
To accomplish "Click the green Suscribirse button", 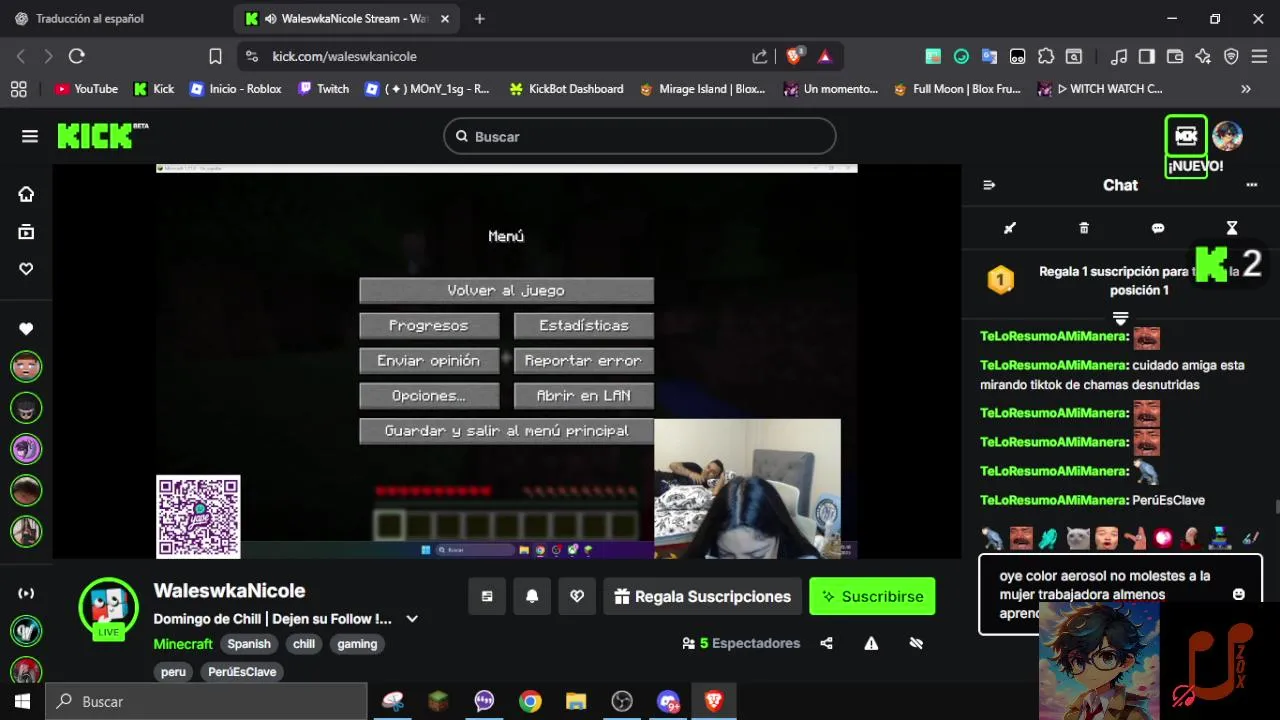I will click(x=872, y=596).
